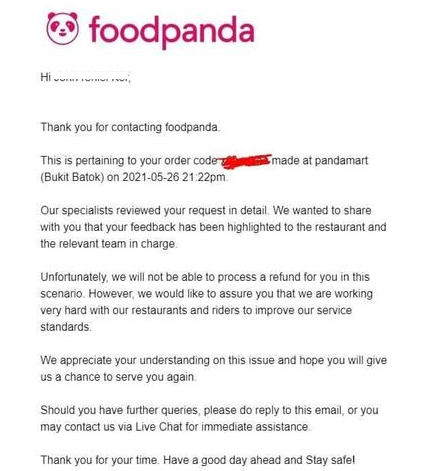Click the word 'Unfortunately' in the email

(74, 277)
